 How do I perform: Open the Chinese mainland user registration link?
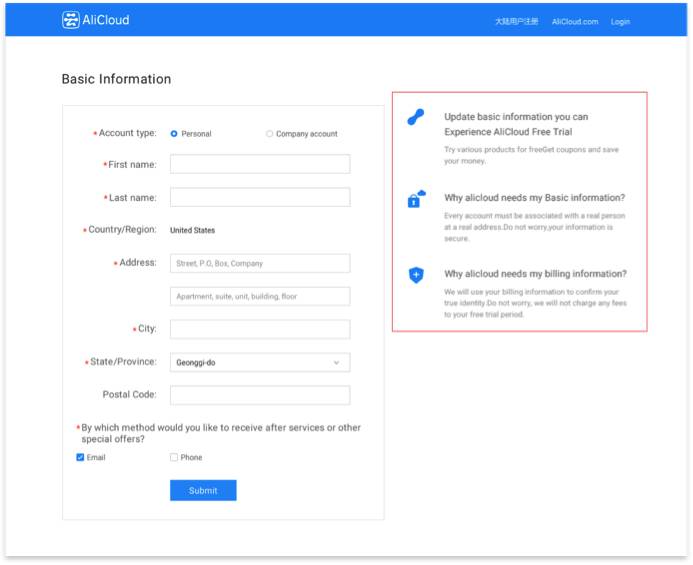pyautogui.click(x=516, y=21)
